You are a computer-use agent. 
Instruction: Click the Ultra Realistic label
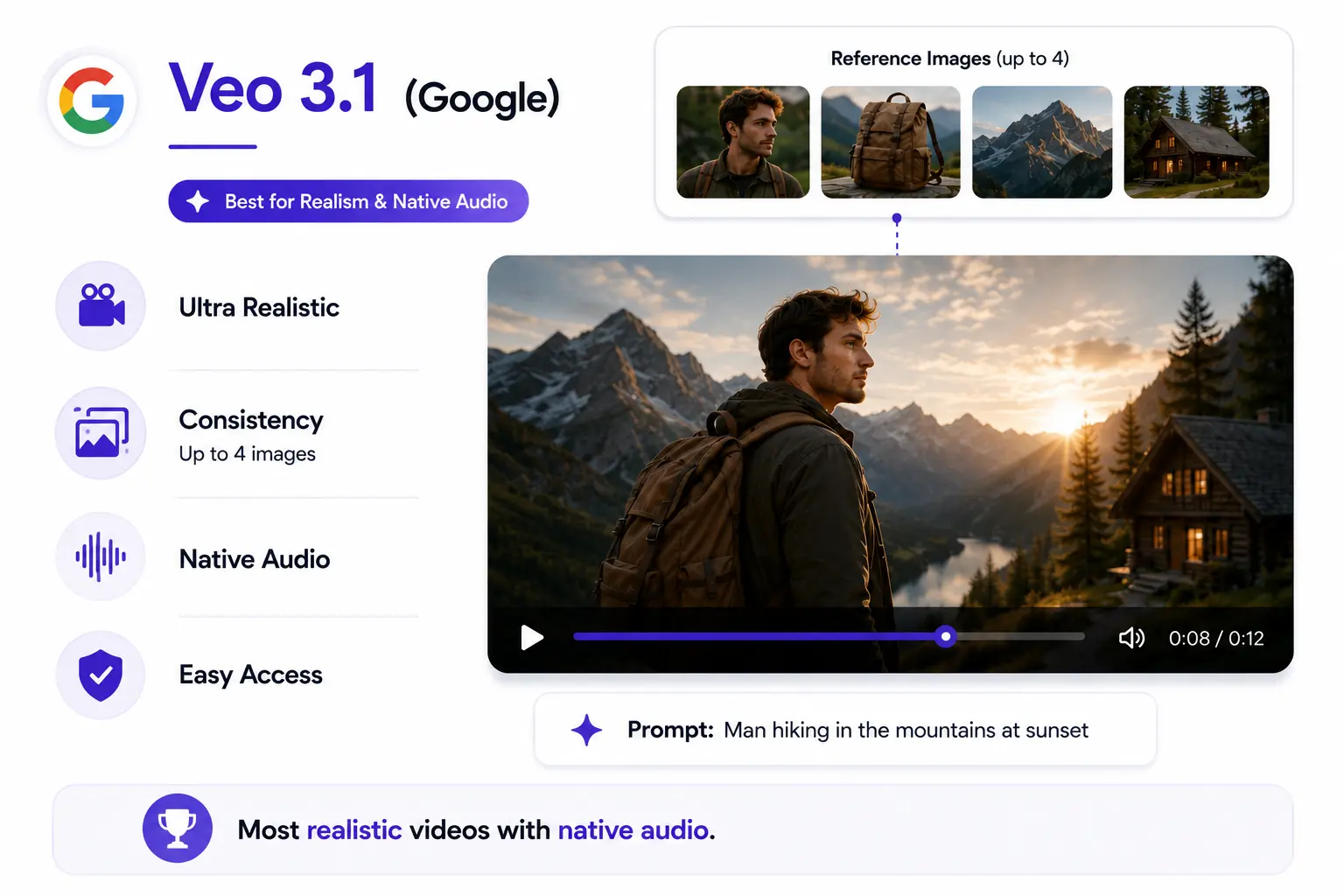(259, 307)
